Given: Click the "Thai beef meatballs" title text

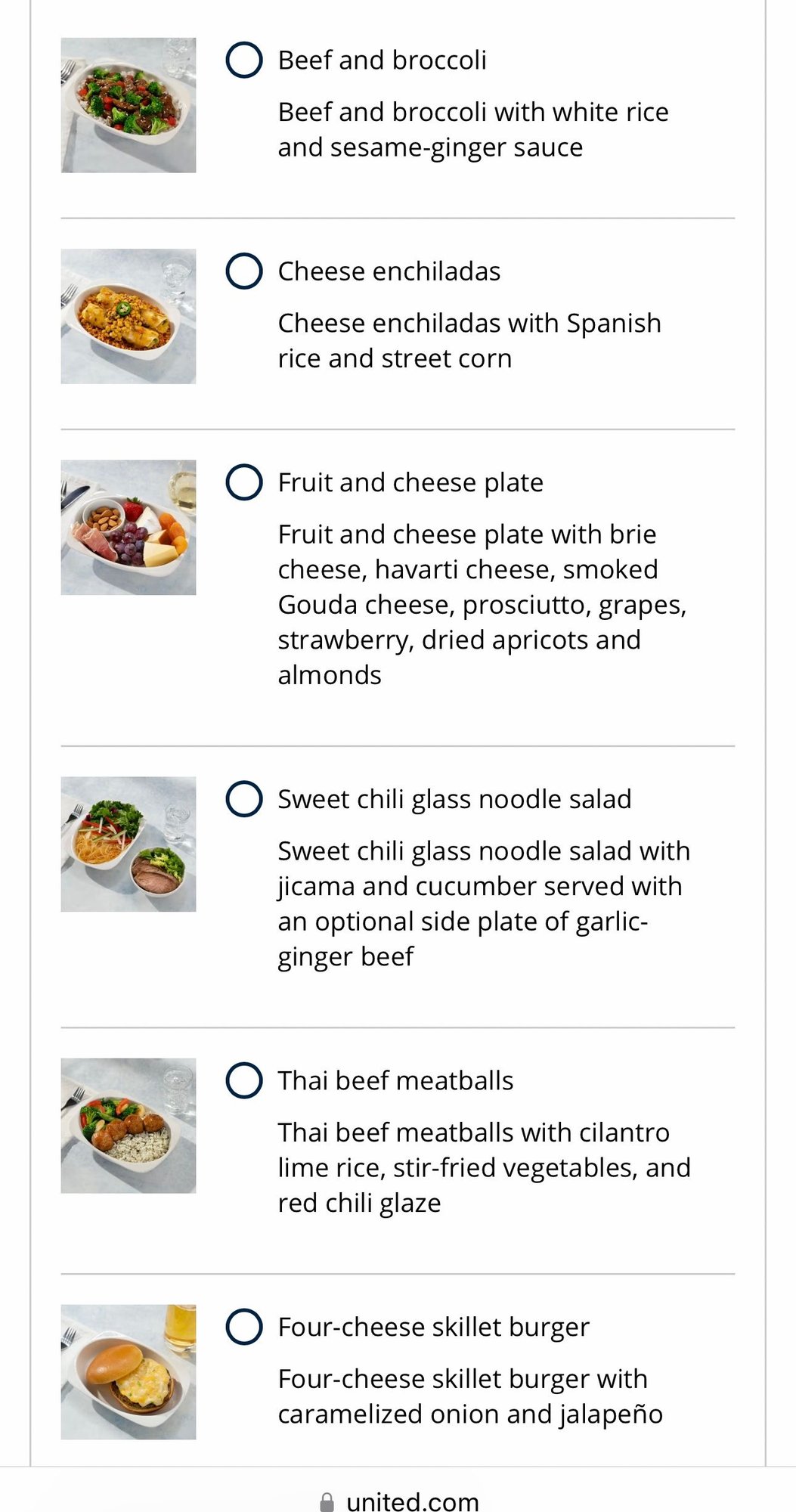Looking at the screenshot, I should click(395, 1081).
